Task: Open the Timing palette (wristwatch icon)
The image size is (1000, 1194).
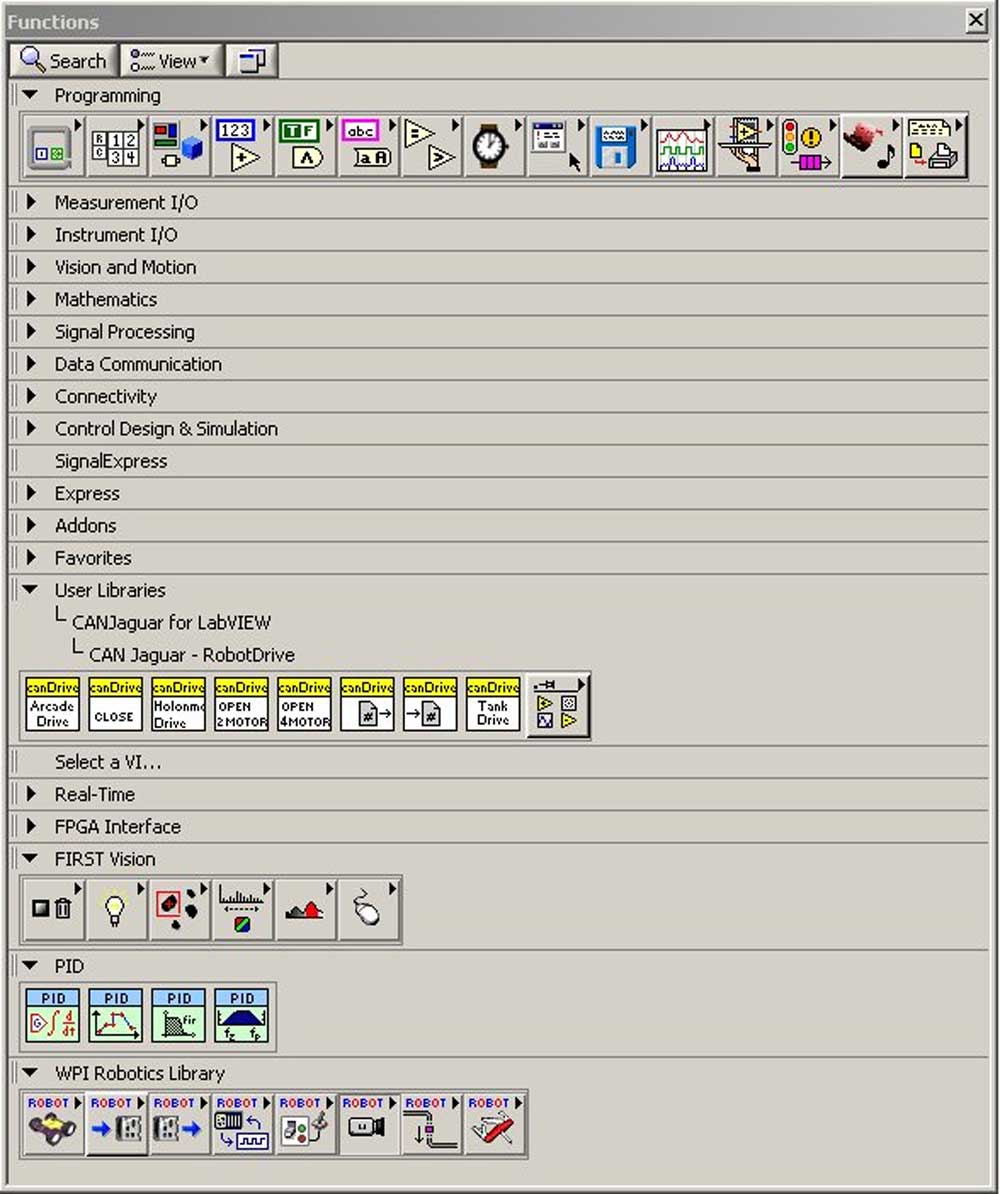Action: pyautogui.click(x=493, y=147)
